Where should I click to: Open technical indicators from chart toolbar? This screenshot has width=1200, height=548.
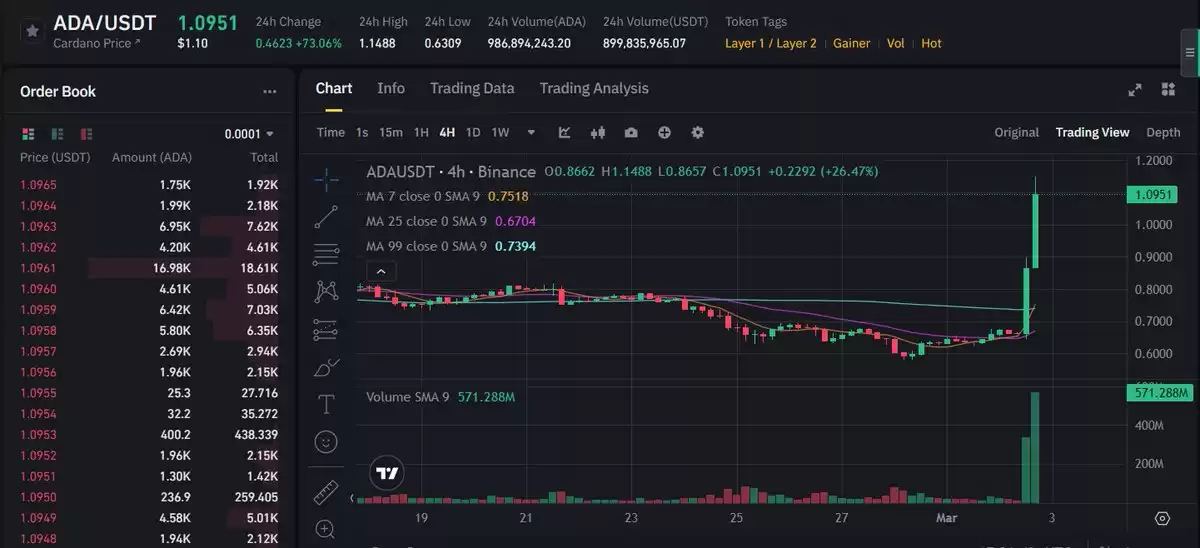point(565,132)
